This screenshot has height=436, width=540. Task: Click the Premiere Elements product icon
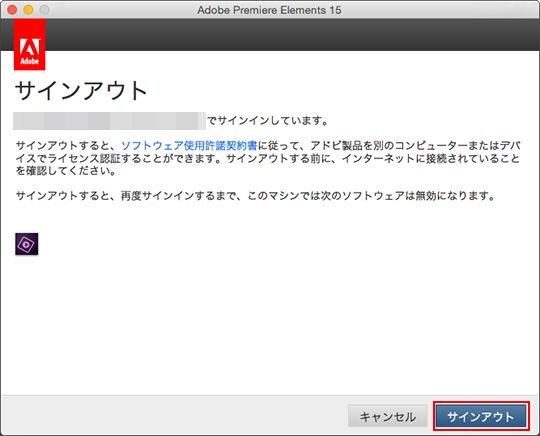[x=27, y=244]
